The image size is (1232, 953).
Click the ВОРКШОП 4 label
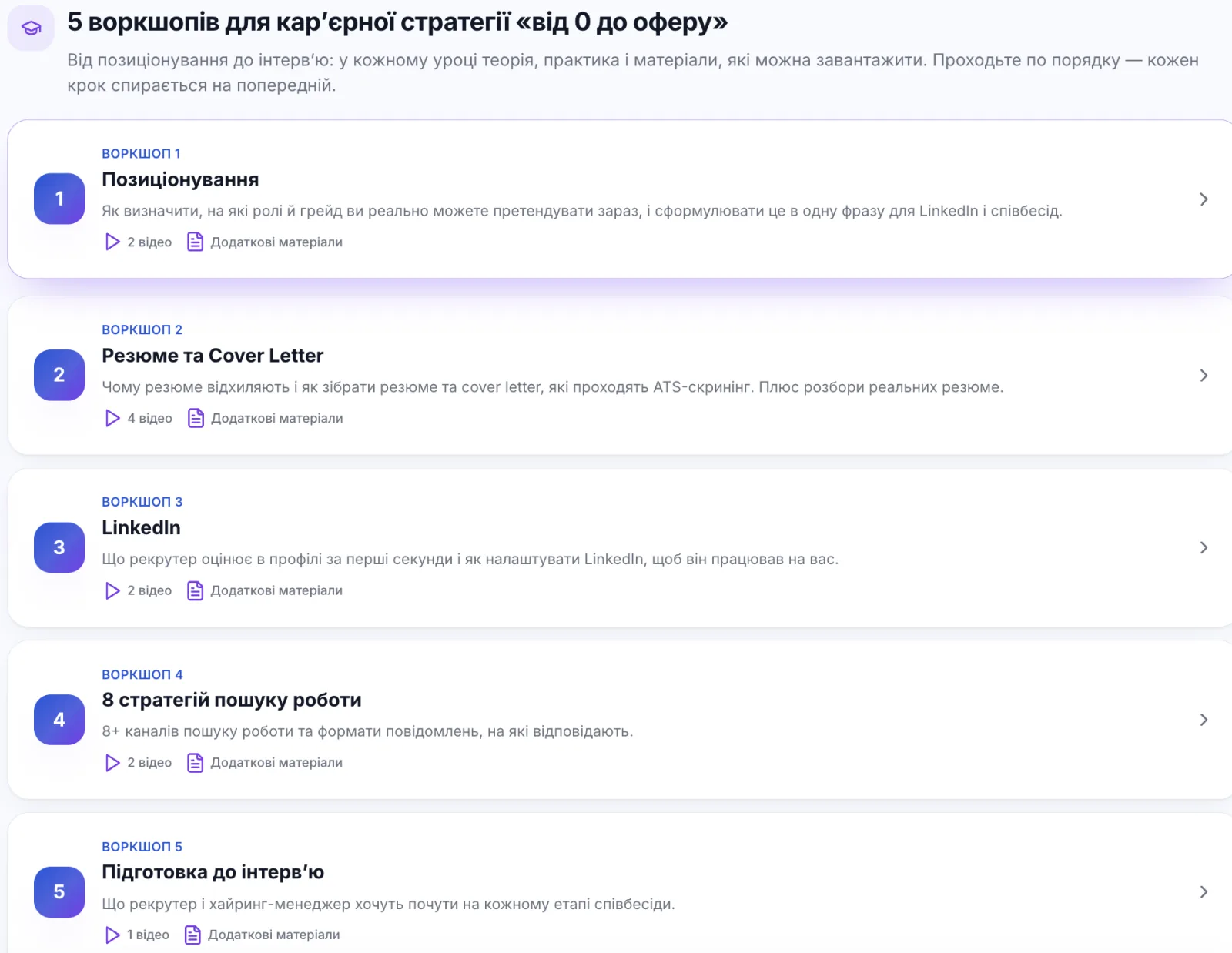click(x=142, y=674)
